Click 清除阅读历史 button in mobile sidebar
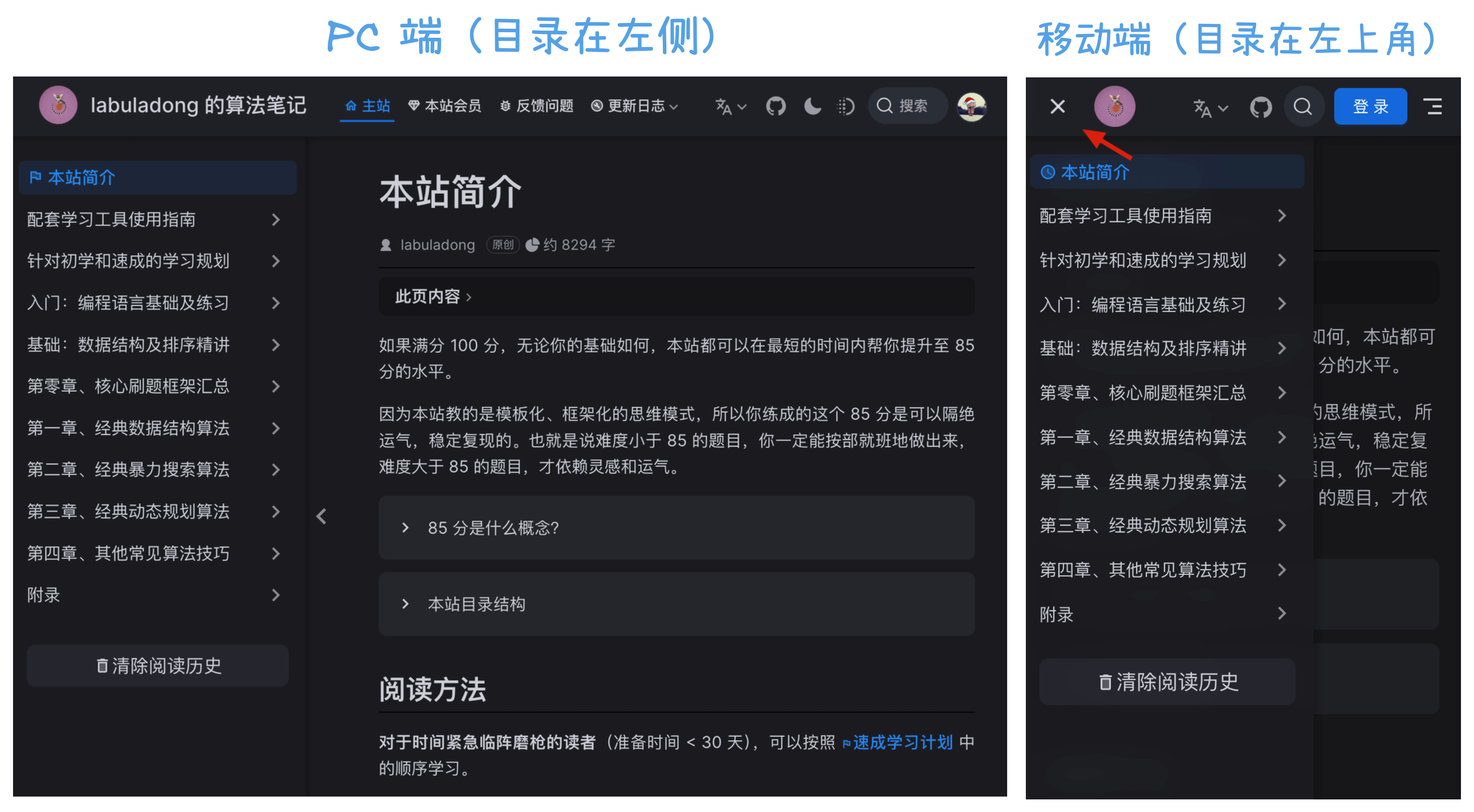This screenshot has height=812, width=1474. (1167, 682)
